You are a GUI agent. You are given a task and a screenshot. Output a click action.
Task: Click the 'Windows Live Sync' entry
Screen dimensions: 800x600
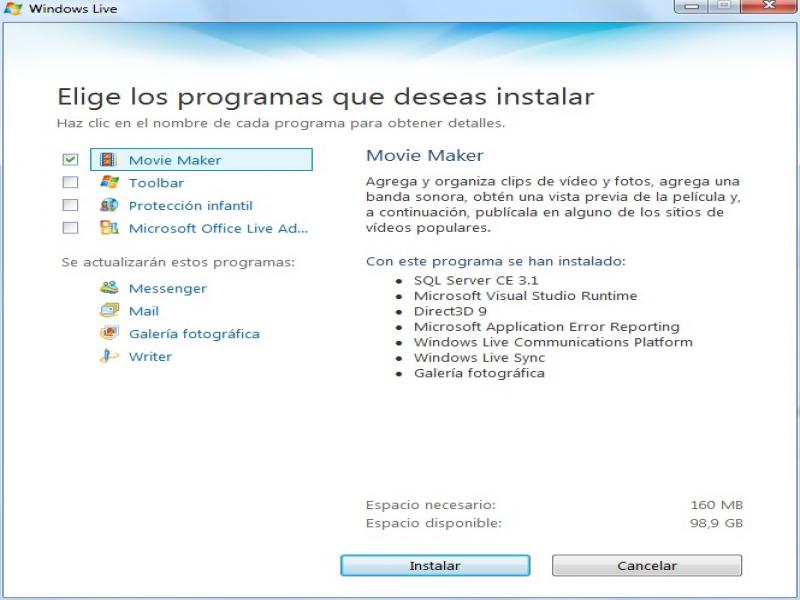(x=479, y=357)
